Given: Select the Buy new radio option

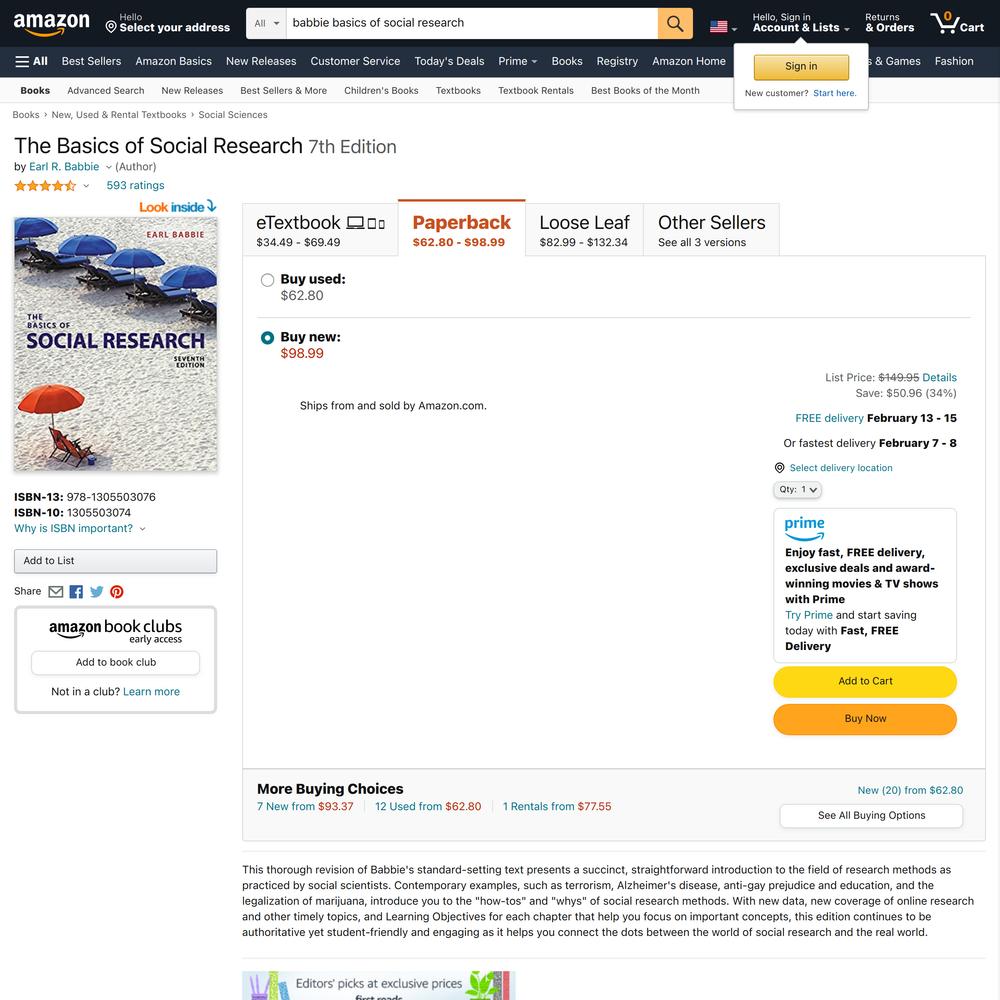Looking at the screenshot, I should pyautogui.click(x=267, y=338).
